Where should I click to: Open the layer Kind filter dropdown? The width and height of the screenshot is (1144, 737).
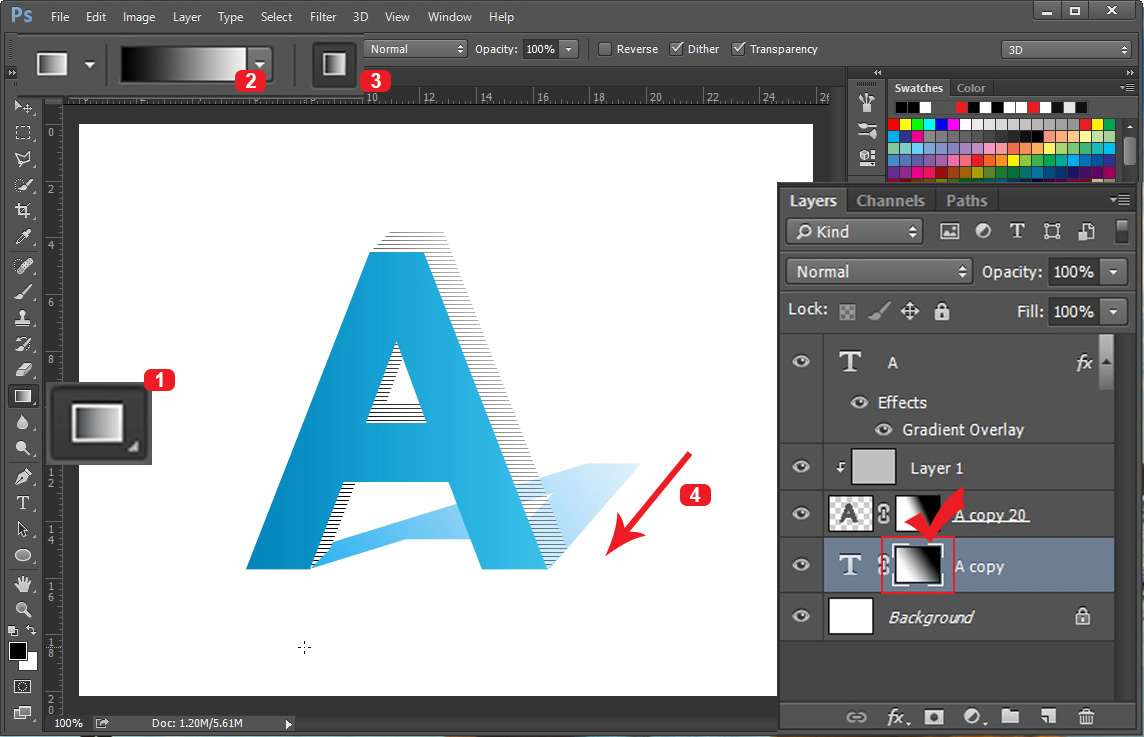tap(854, 231)
